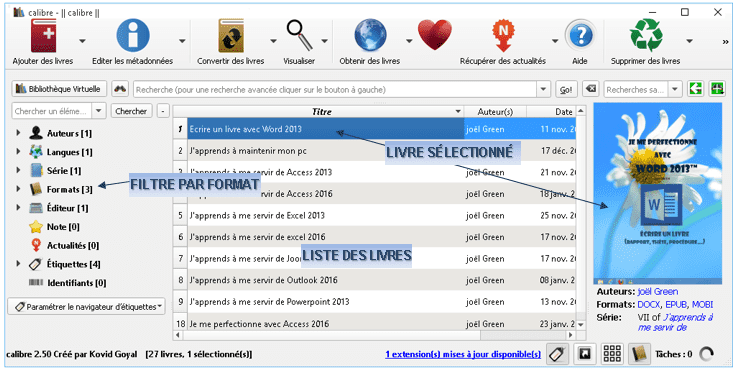Sort by the Auteur(s) column header
The image size is (733, 370).
click(495, 111)
